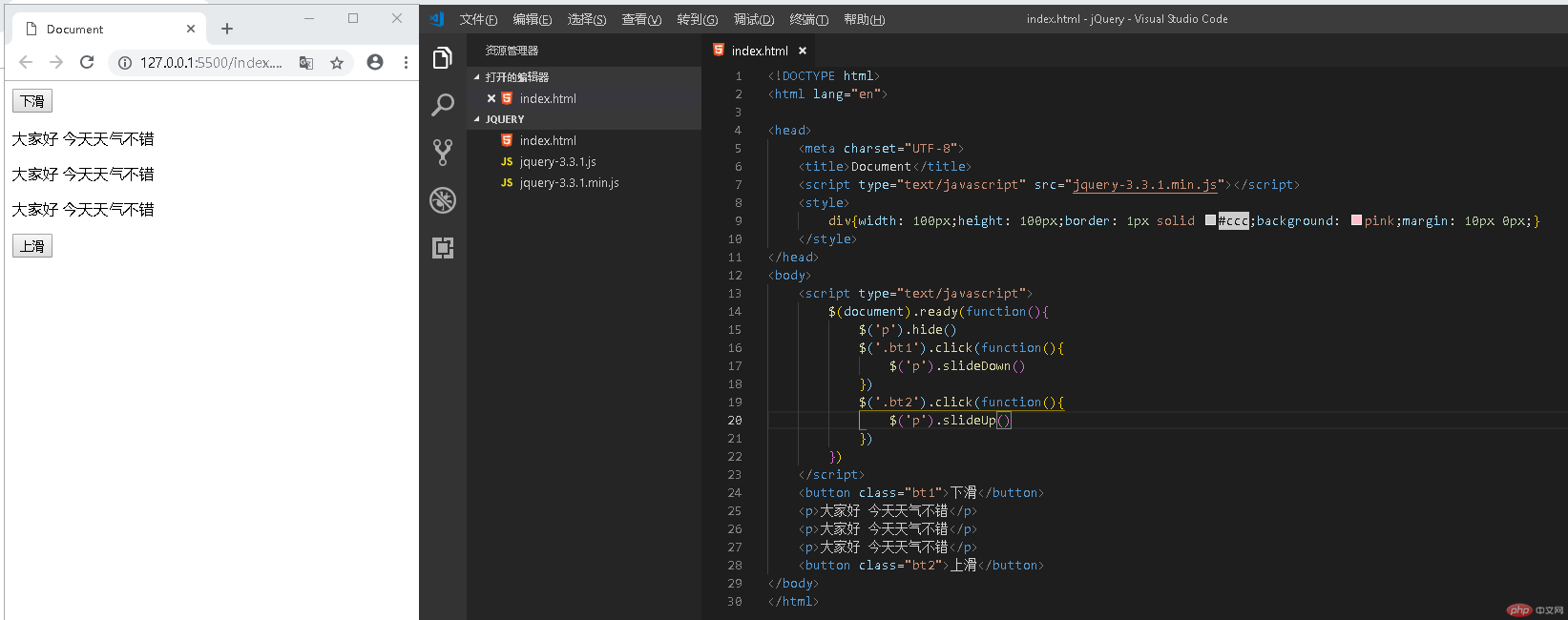Go back in Chrome browser
Screen dimensions: 1568x620
tap(26, 62)
